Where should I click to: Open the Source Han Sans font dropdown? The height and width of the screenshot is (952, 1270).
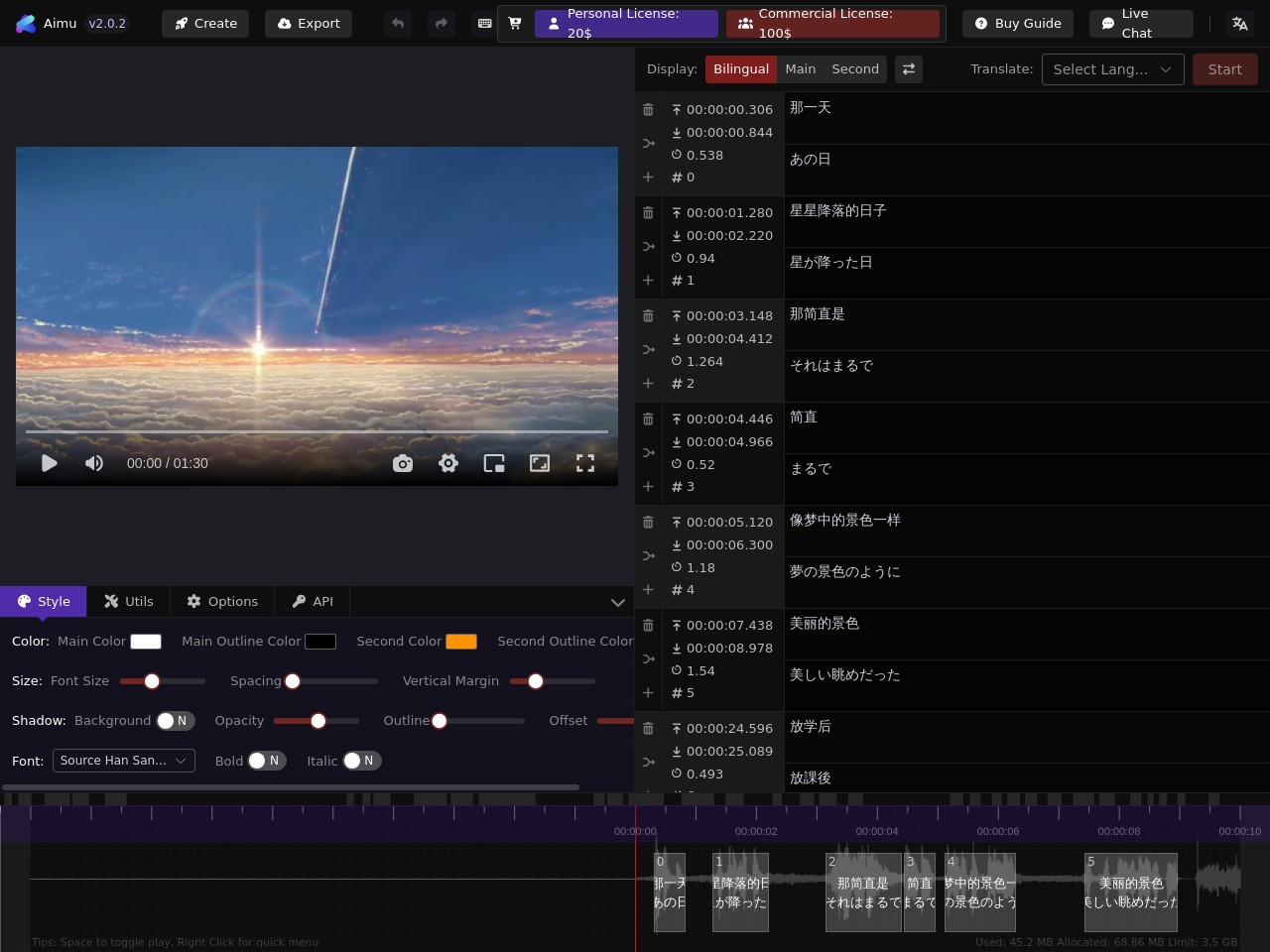[123, 761]
